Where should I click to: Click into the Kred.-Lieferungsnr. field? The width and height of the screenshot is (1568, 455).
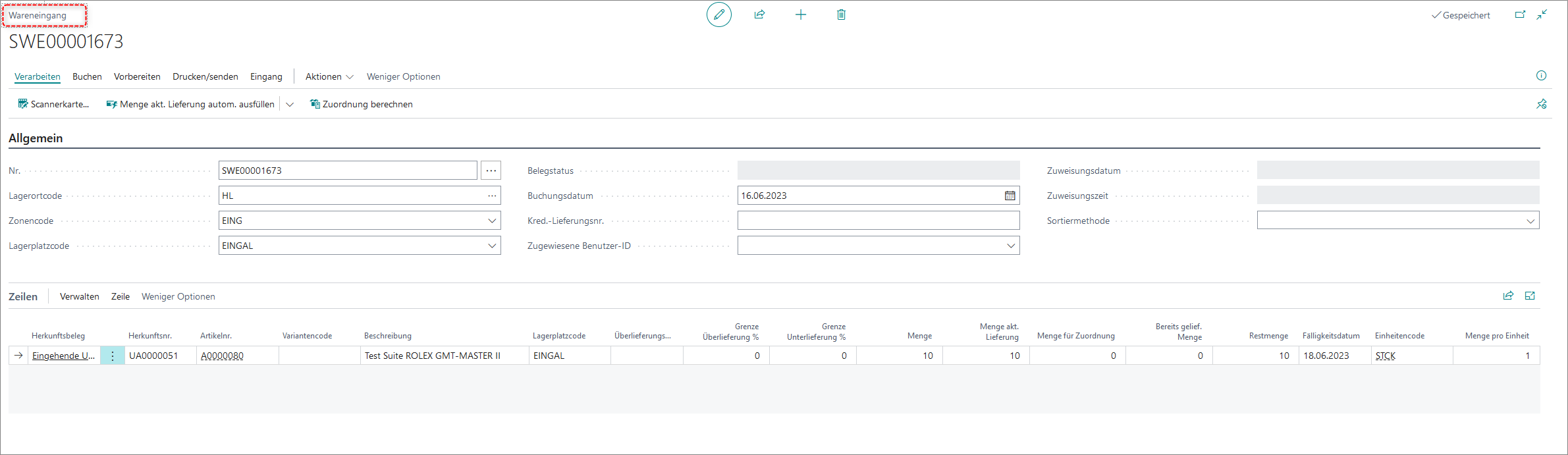tap(879, 221)
